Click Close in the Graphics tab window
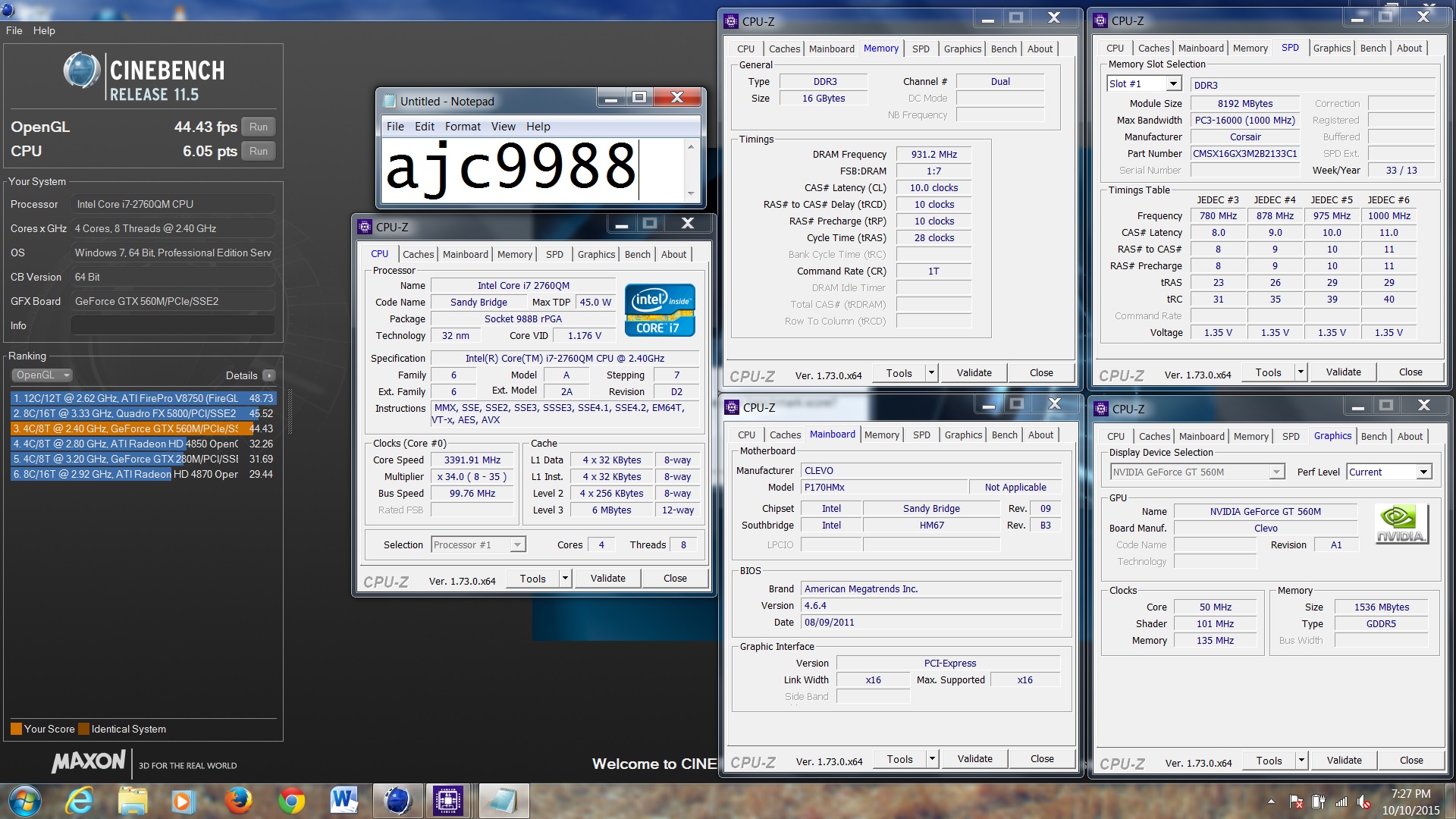The width and height of the screenshot is (1456, 819). click(x=1411, y=760)
